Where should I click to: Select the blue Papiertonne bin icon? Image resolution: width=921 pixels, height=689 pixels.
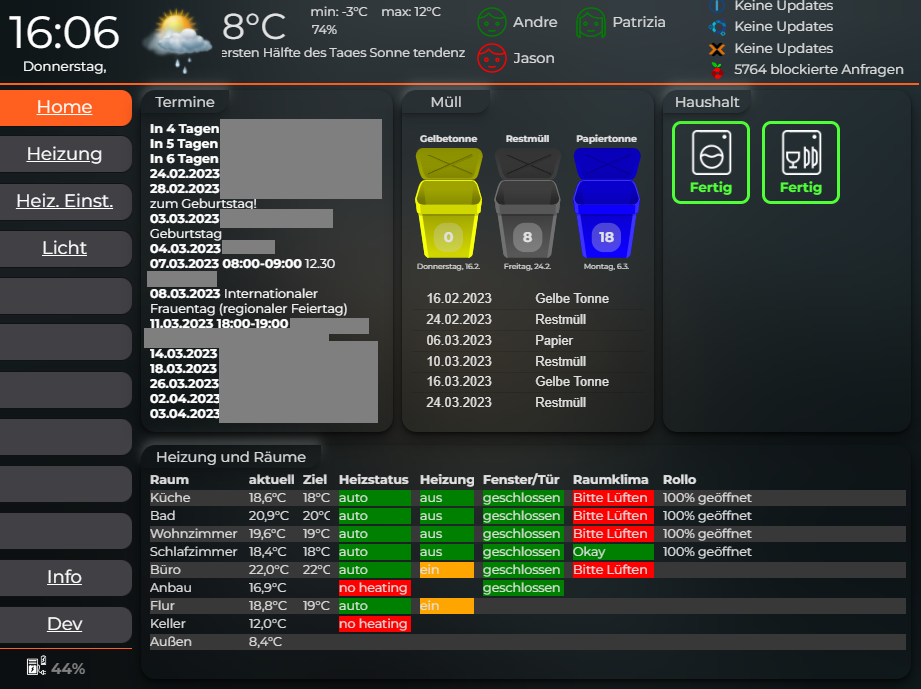coord(606,203)
